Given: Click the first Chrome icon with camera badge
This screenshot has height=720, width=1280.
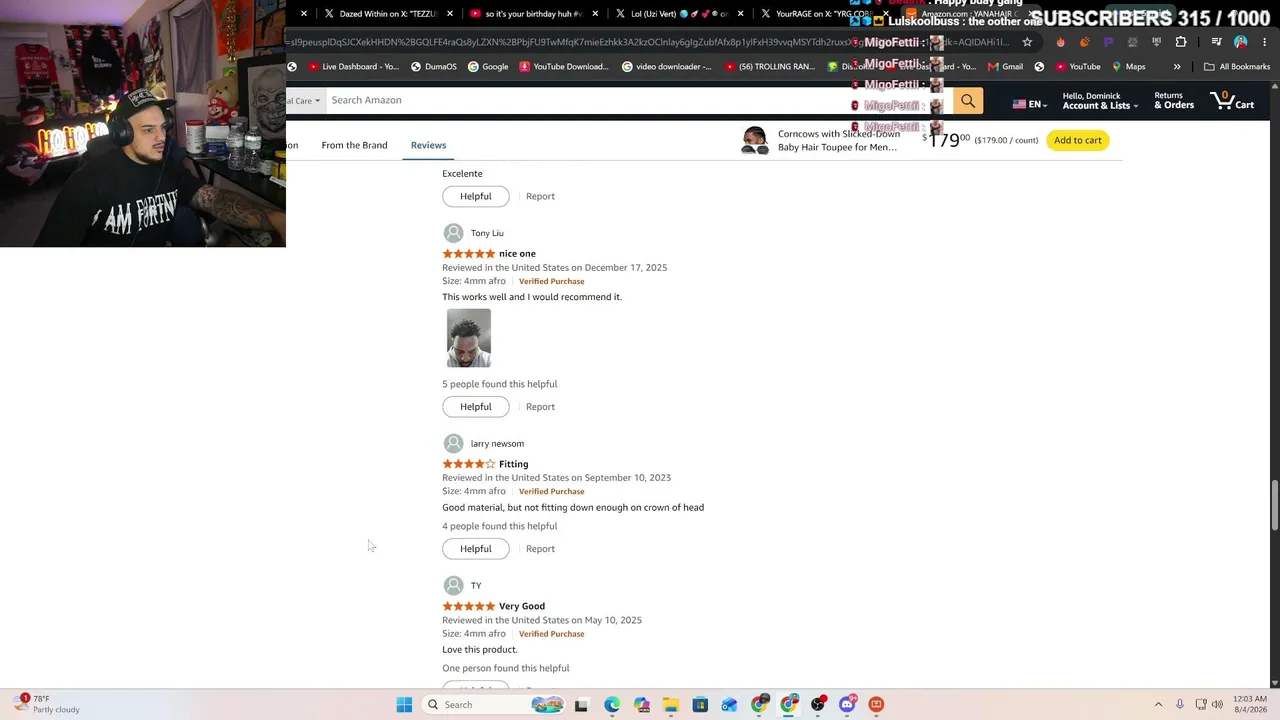Looking at the screenshot, I should [759, 705].
